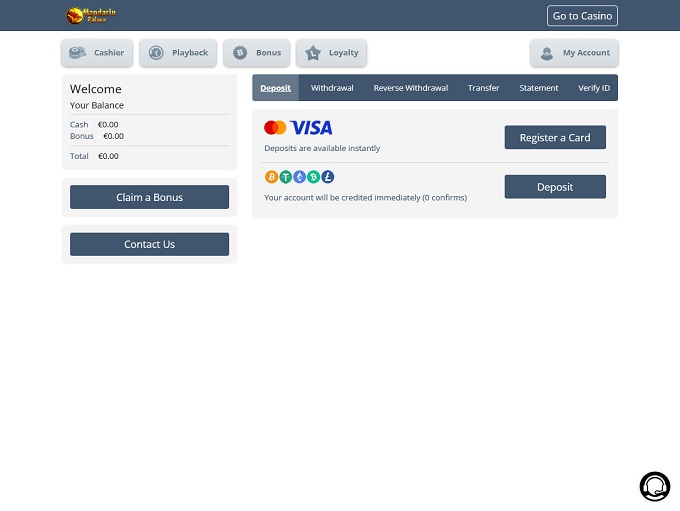Select the Statement tab
The image size is (680, 511).
click(538, 88)
